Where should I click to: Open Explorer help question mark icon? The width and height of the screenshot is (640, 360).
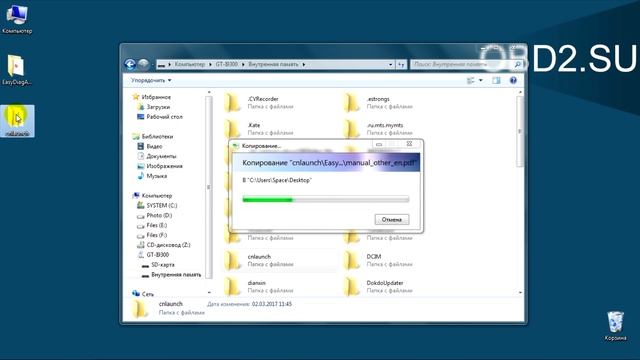click(513, 80)
